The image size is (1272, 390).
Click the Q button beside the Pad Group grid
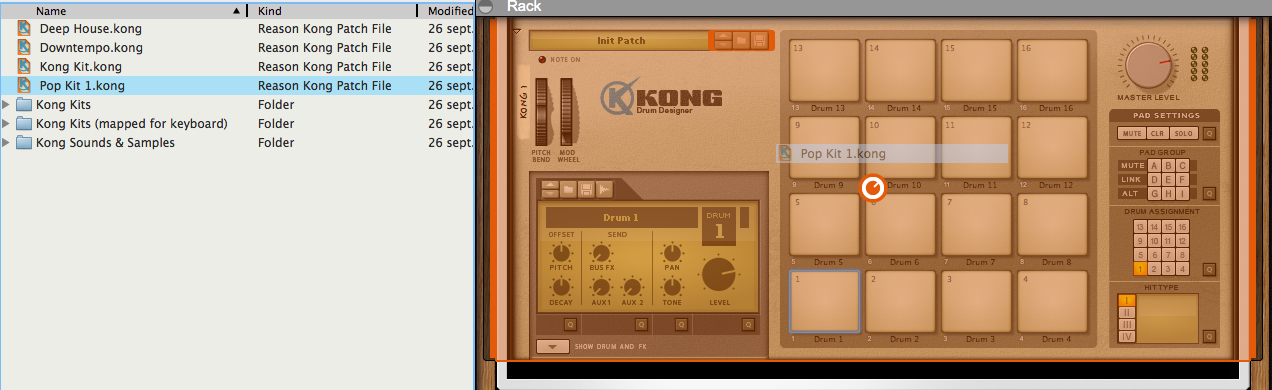(1209, 193)
